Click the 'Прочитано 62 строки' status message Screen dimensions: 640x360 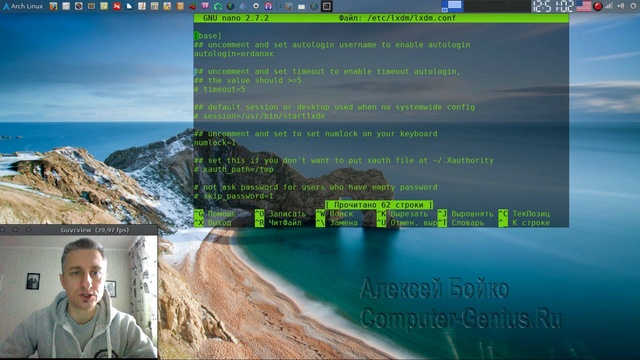[379, 205]
